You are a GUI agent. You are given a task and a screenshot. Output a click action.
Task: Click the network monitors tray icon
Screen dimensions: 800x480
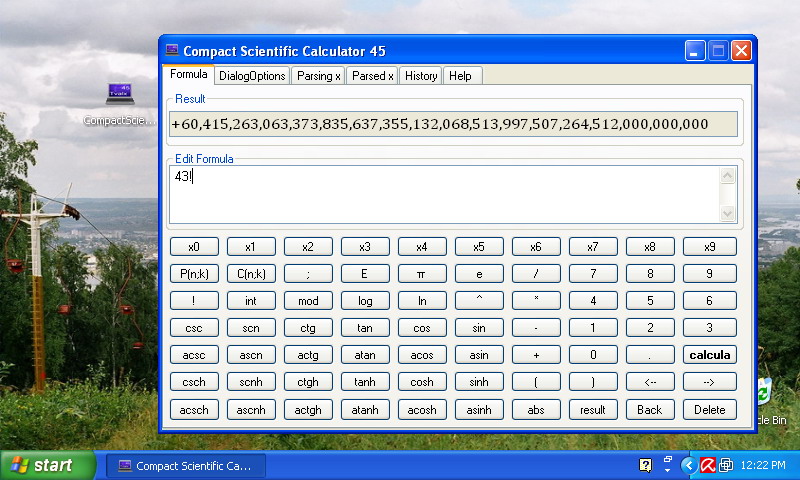click(726, 465)
